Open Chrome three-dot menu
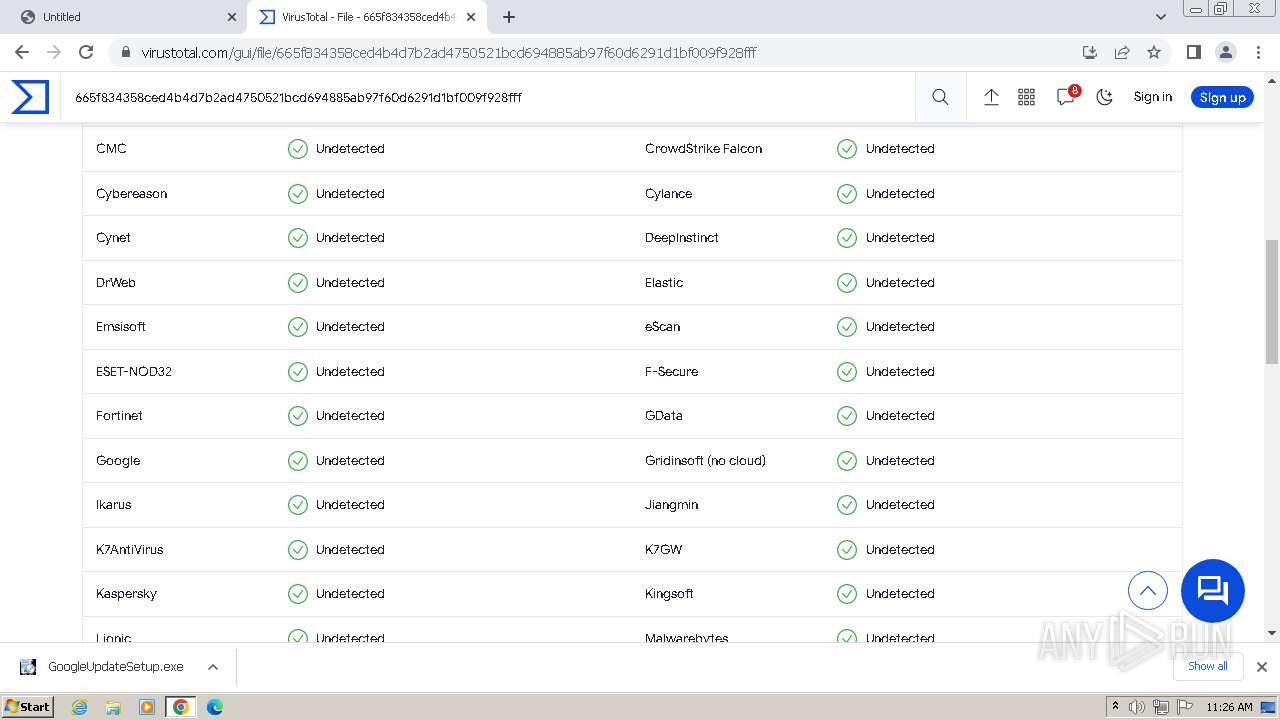 1258,52
